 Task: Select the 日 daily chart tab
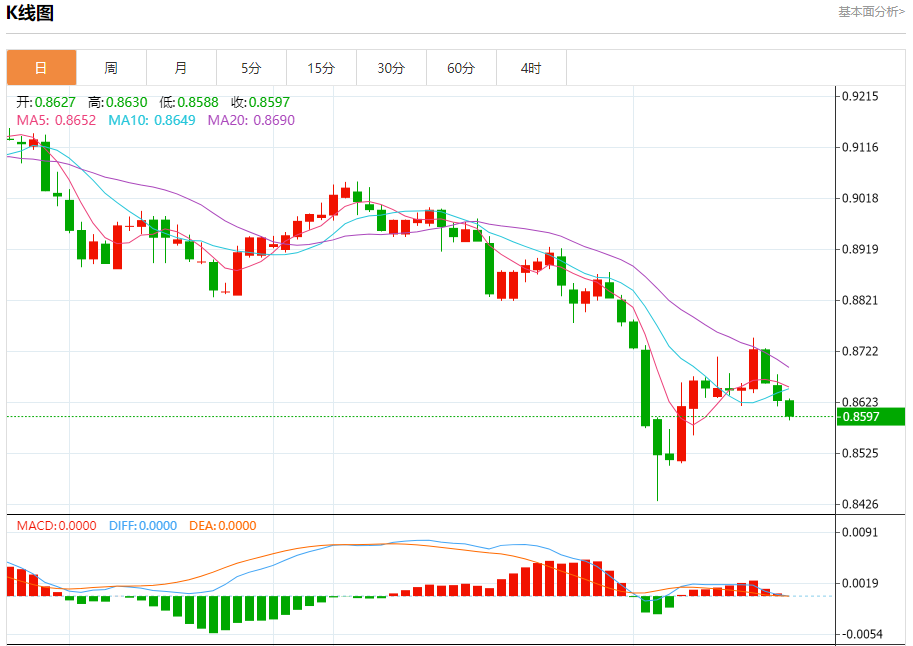[41, 68]
